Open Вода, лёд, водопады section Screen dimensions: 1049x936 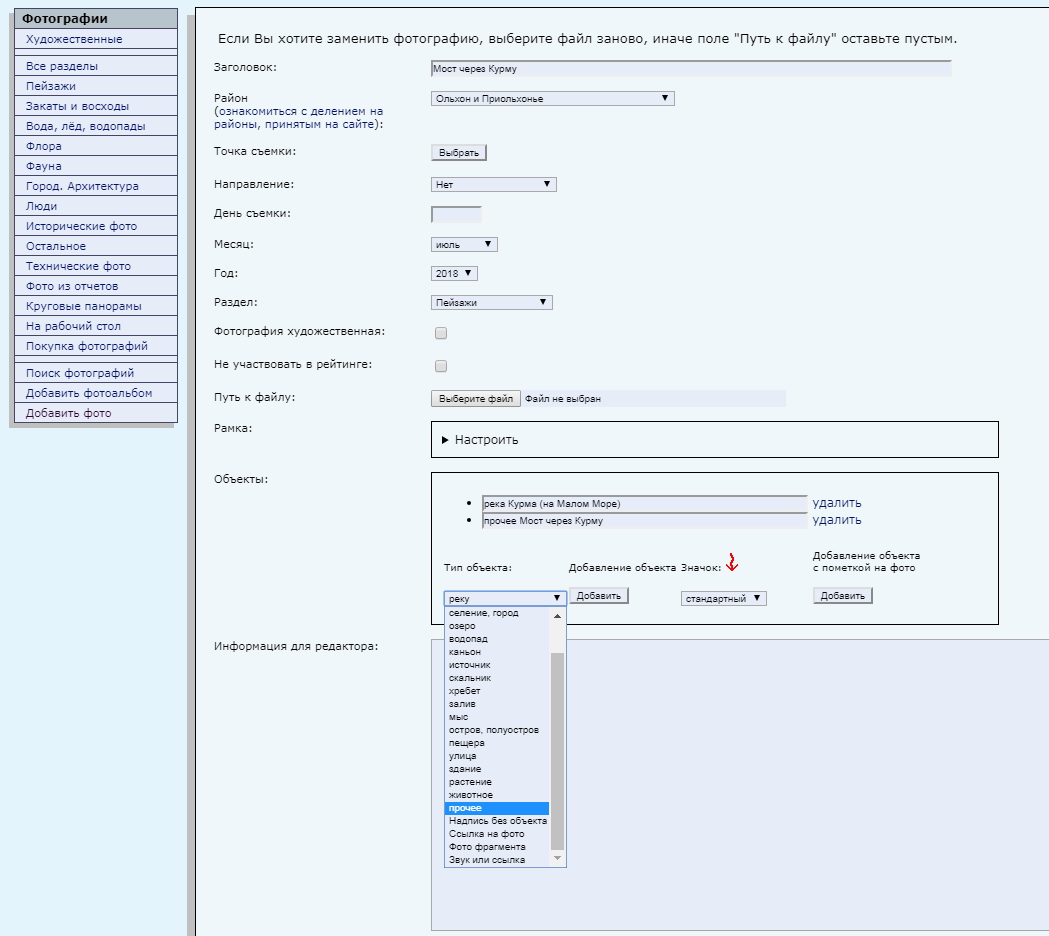[96, 126]
